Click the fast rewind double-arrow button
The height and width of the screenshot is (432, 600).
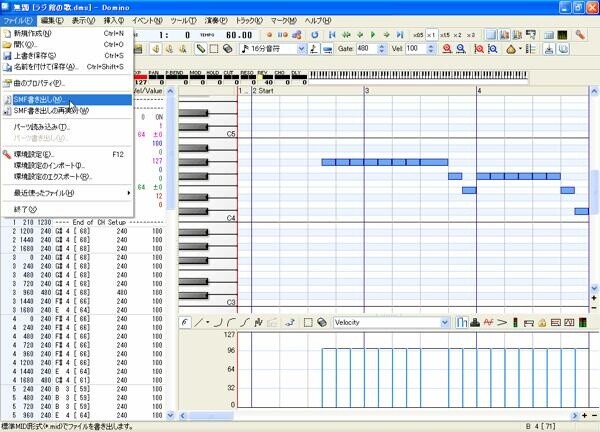(346, 35)
